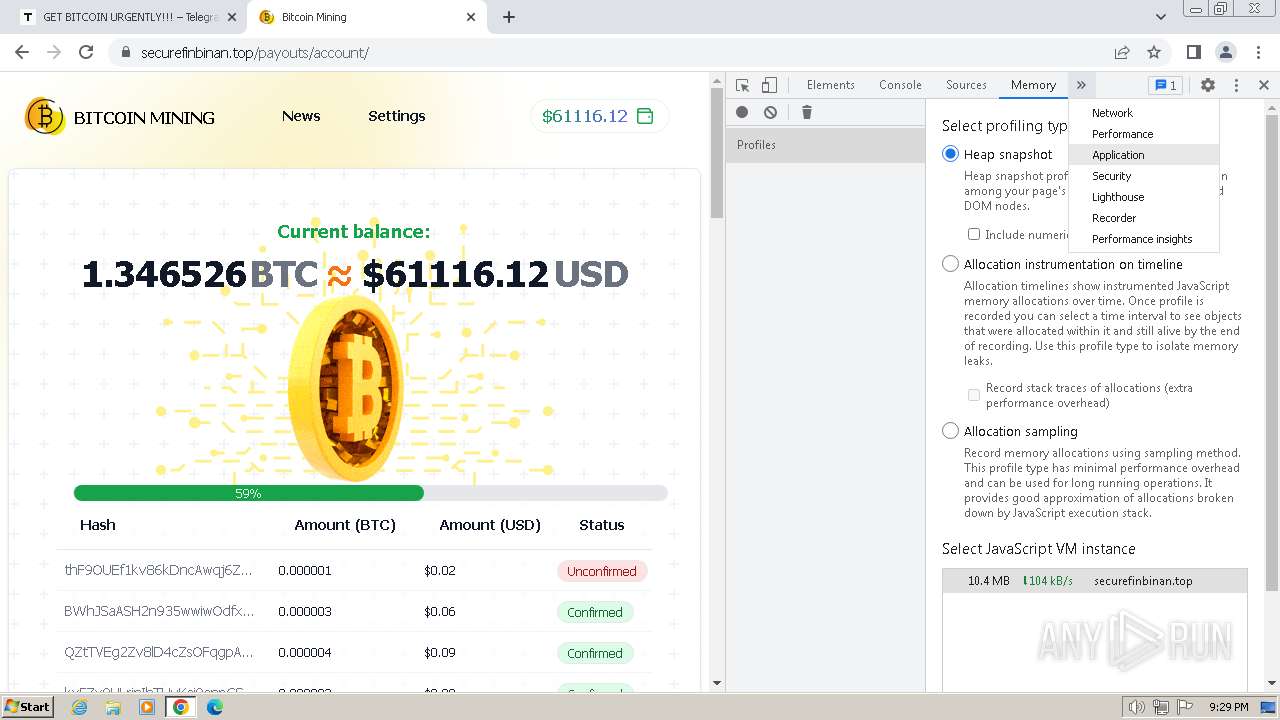The height and width of the screenshot is (720, 1280).
Task: Click the share page icon
Action: (1122, 52)
